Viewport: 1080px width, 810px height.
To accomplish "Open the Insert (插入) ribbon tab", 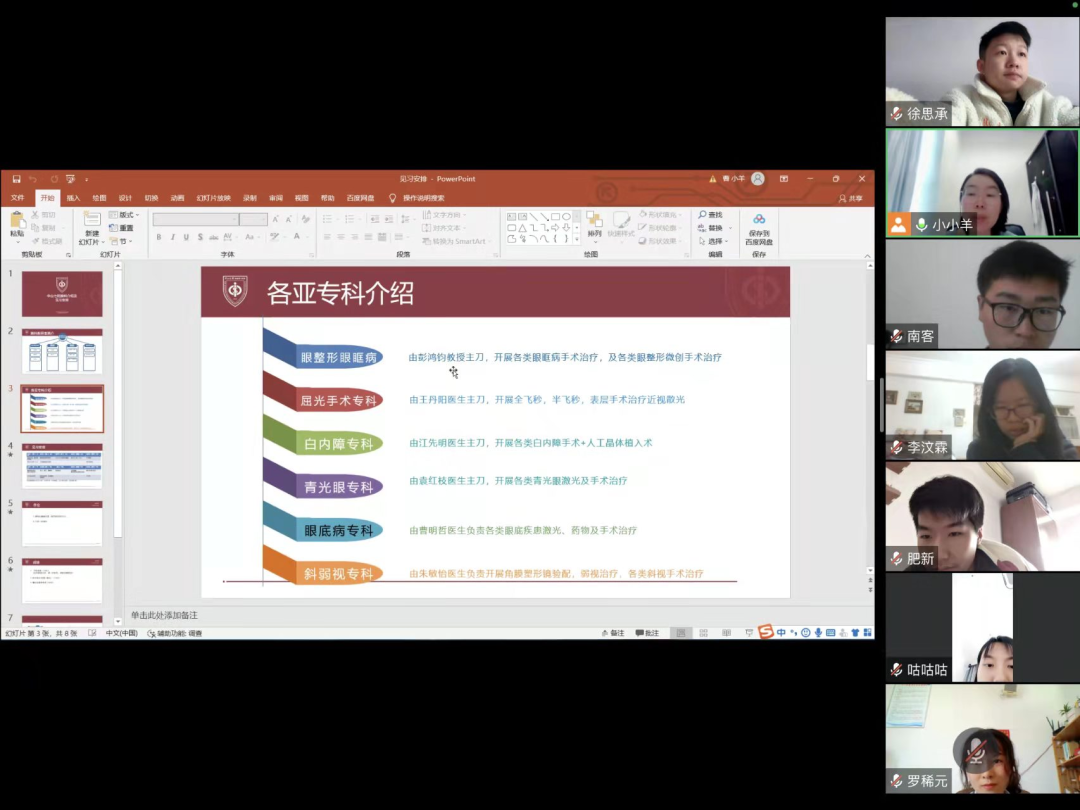I will pyautogui.click(x=73, y=198).
